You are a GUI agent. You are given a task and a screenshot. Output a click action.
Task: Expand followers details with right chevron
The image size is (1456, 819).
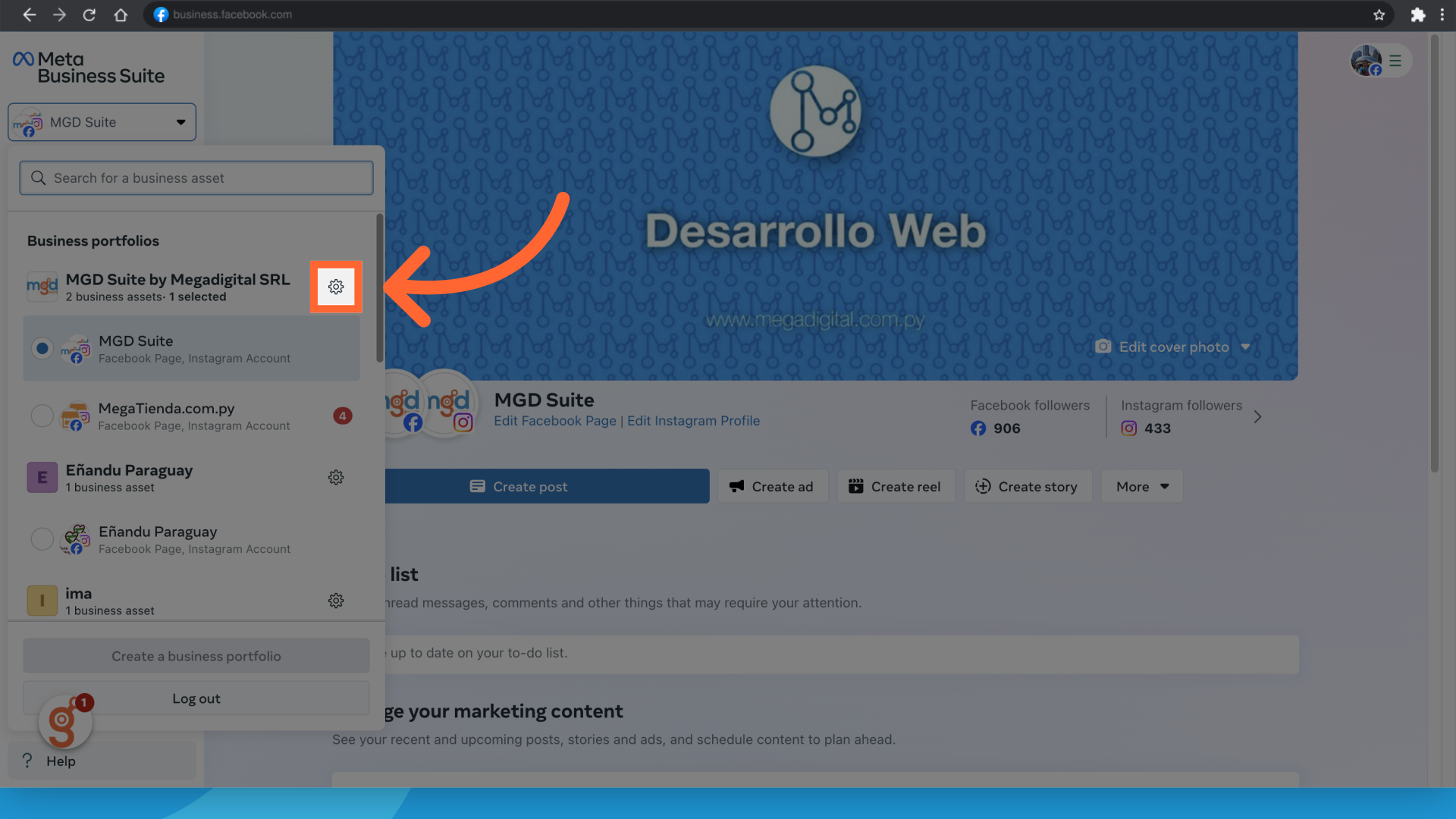pyautogui.click(x=1257, y=417)
